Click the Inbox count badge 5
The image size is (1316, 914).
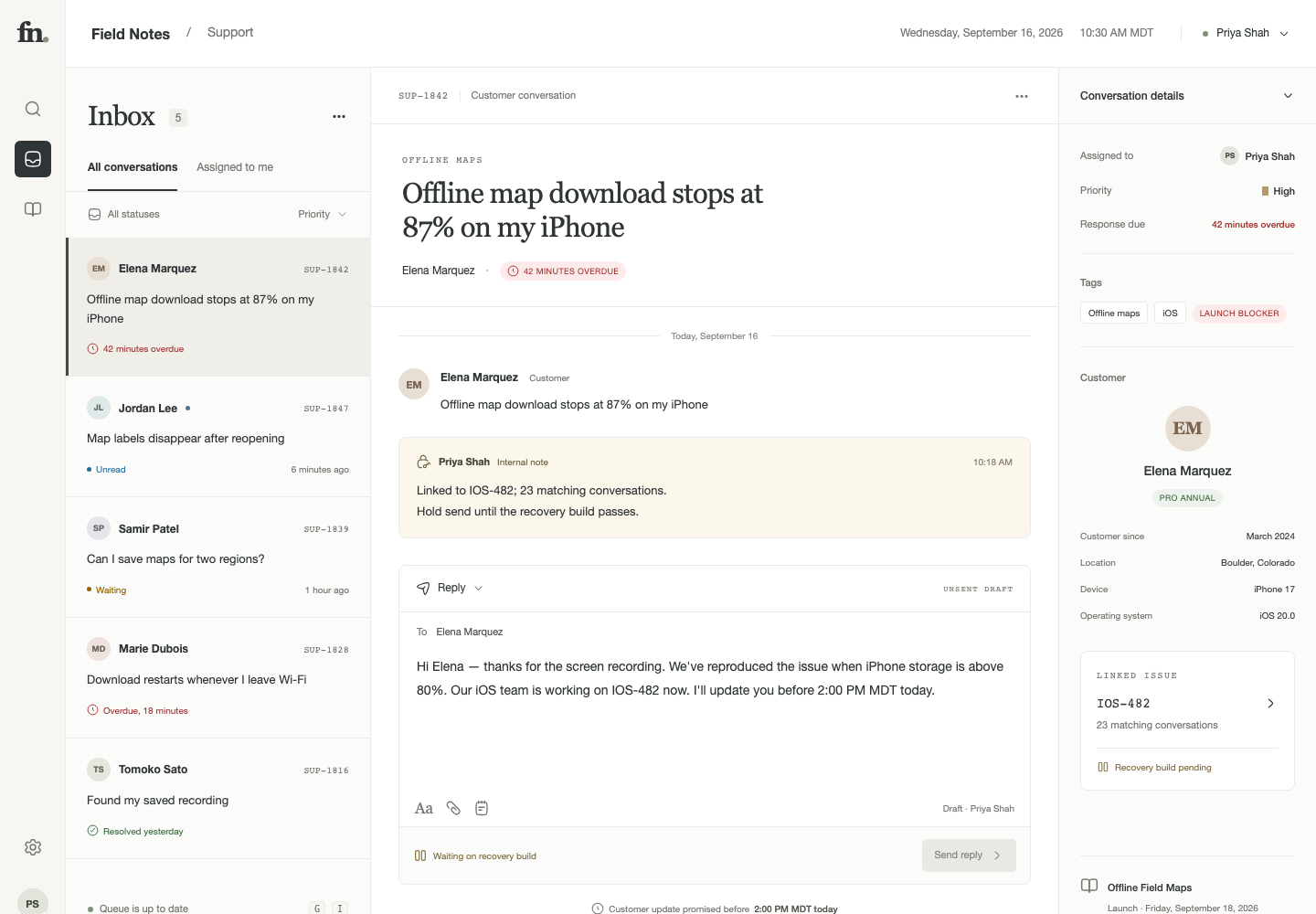[x=178, y=117]
